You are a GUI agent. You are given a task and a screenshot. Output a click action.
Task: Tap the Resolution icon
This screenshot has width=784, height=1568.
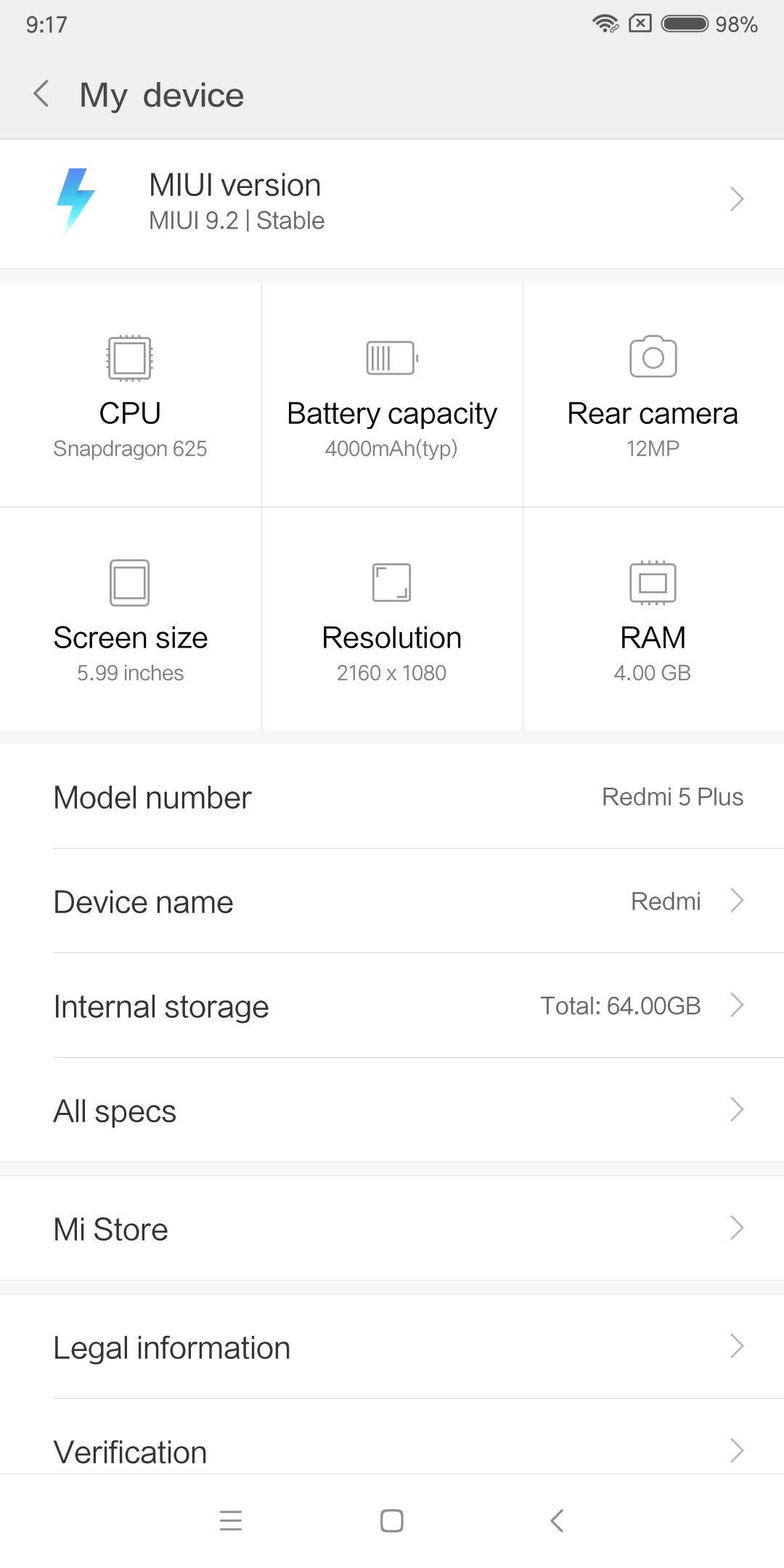coord(391,582)
